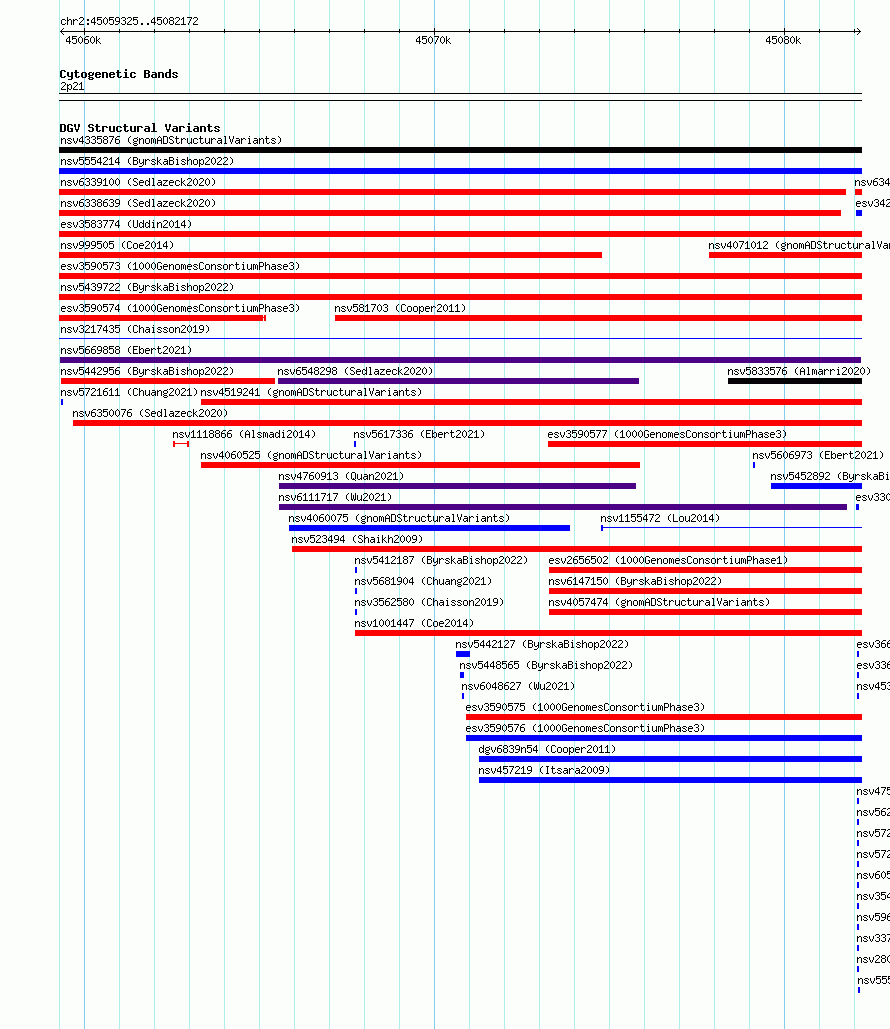Click nsv1001447 Coe2014 label
Image resolution: width=890 pixels, height=1029 pixels.
point(414,623)
